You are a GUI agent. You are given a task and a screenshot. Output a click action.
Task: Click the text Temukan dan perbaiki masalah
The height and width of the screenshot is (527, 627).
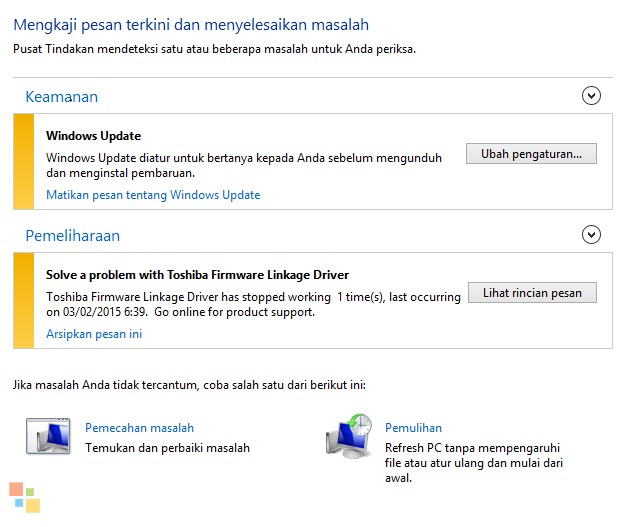point(167,448)
